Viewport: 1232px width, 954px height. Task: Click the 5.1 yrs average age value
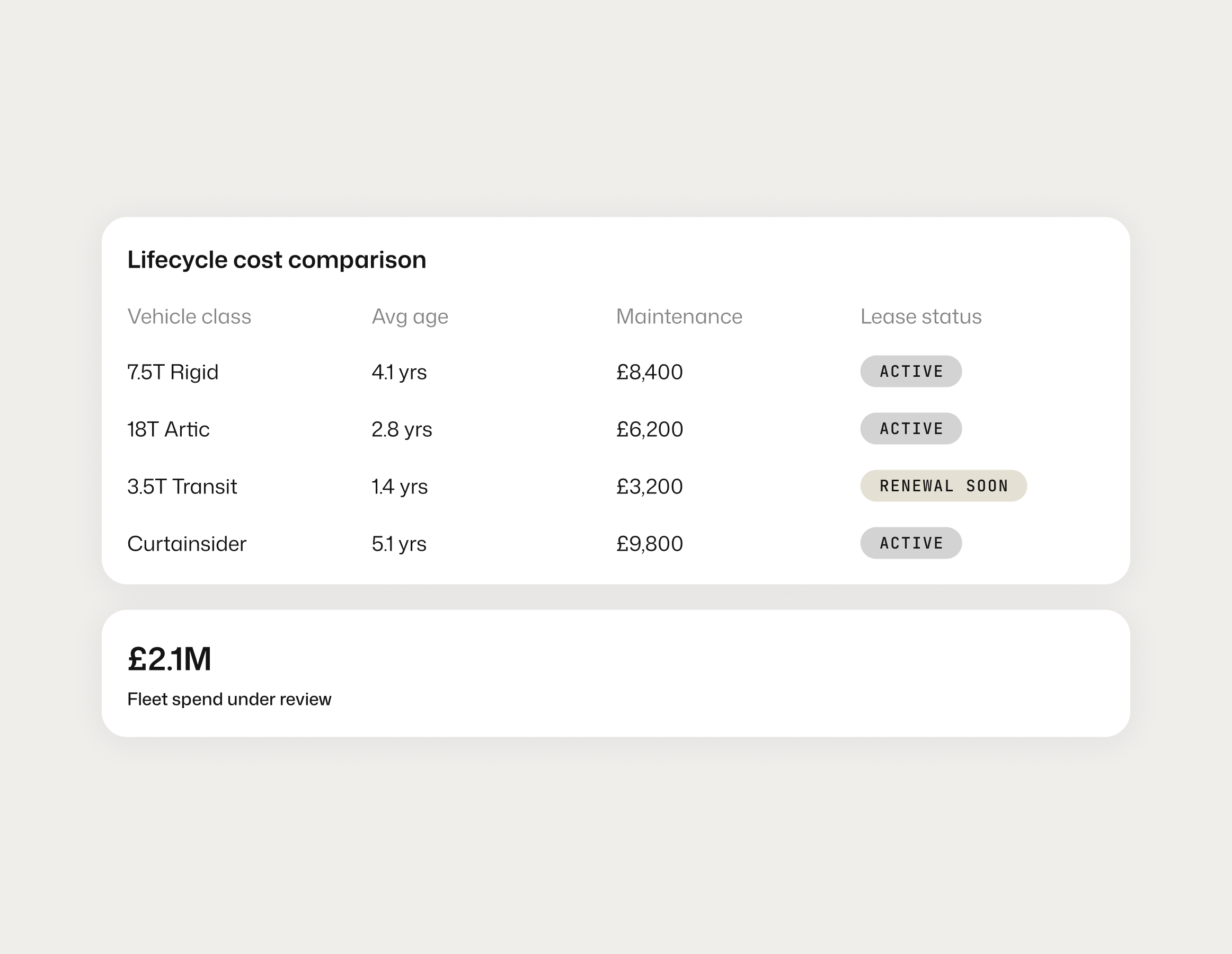[399, 544]
